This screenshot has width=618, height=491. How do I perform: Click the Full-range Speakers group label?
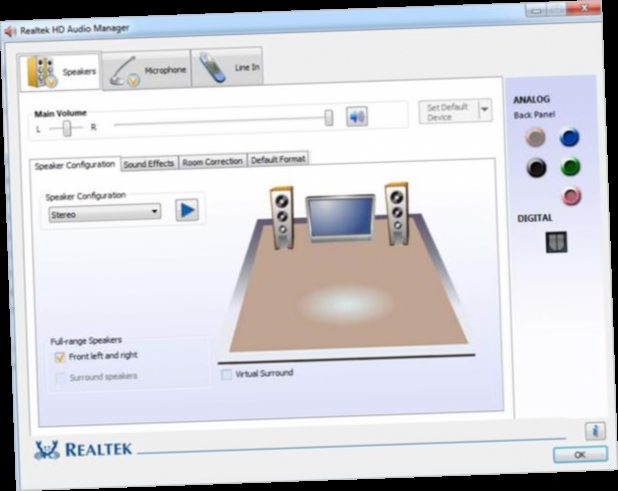click(x=86, y=340)
